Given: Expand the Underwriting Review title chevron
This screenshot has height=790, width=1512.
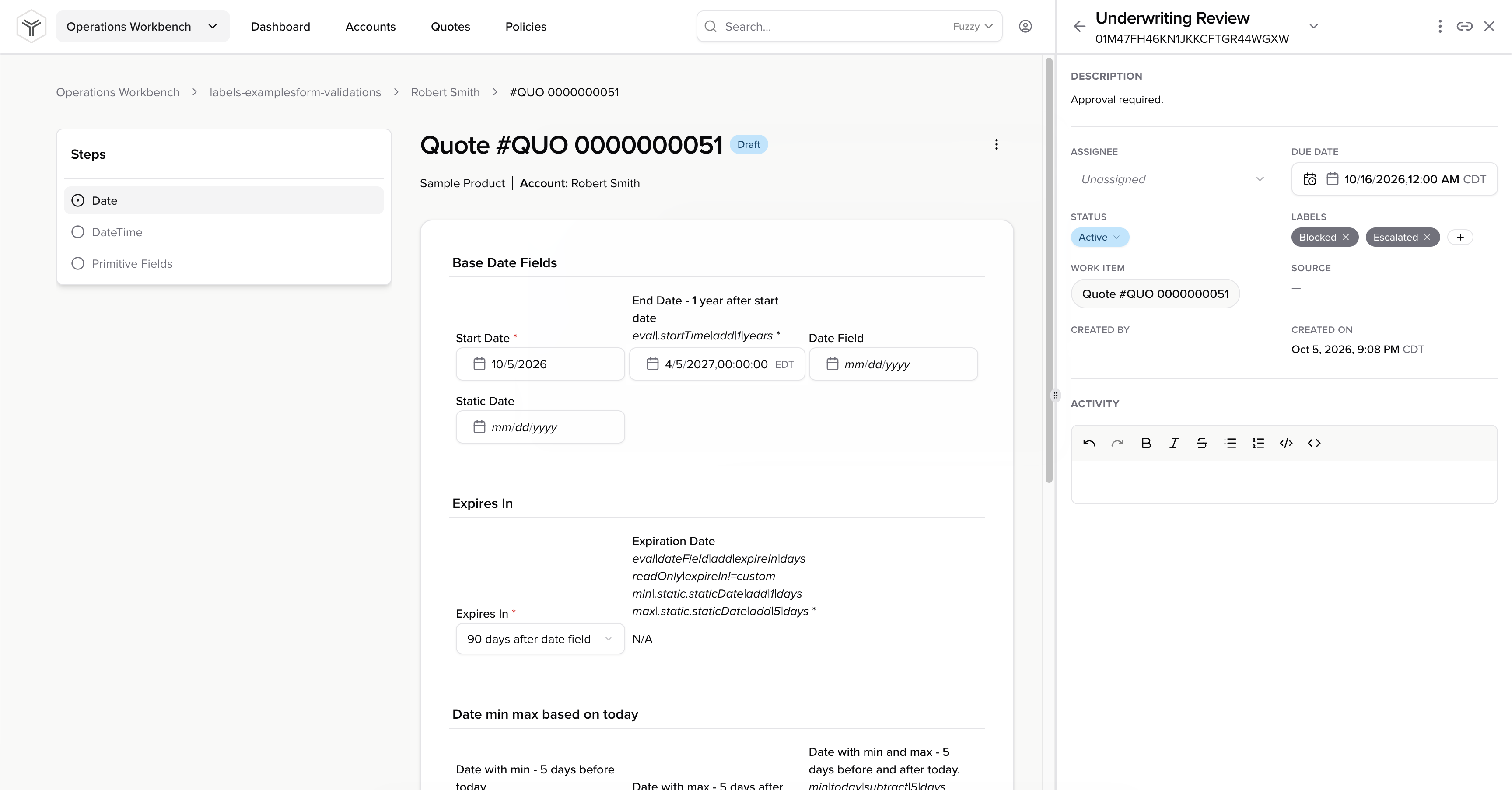Looking at the screenshot, I should [x=1314, y=26].
